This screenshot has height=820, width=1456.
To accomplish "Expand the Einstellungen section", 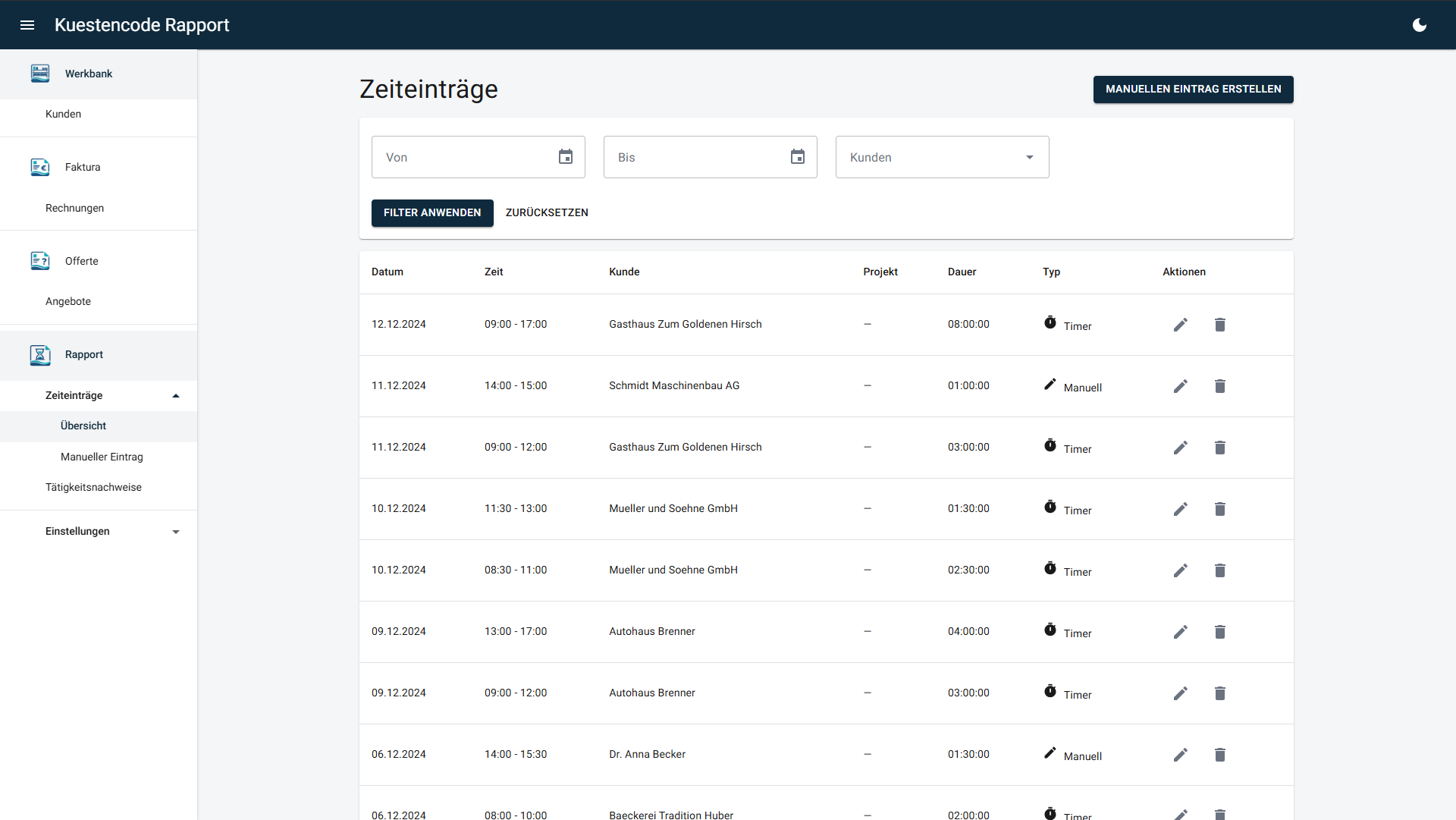I will (x=176, y=532).
